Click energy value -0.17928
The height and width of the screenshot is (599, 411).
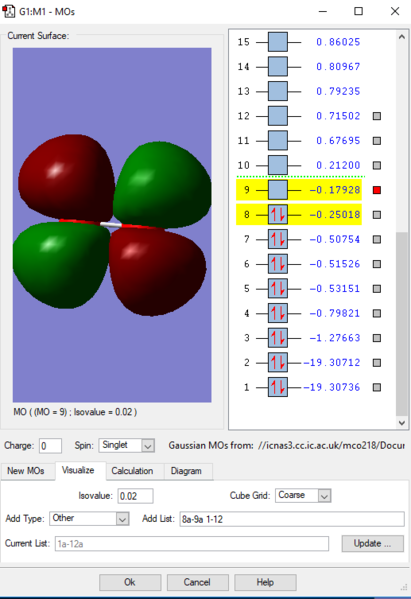click(x=335, y=190)
